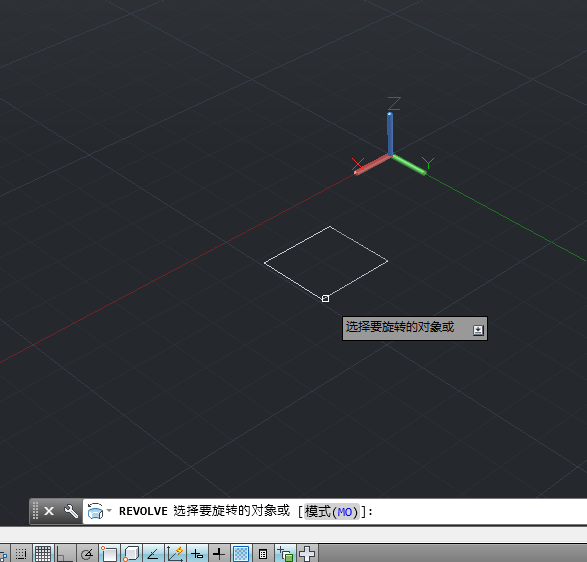Screen dimensions: 587x562
Task: Toggle Grid Display in status bar
Action: [43, 554]
